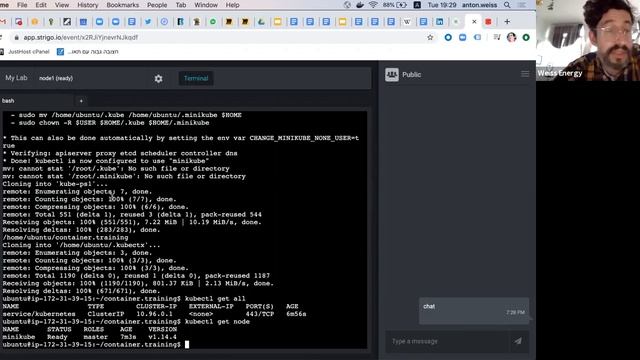Switch to the red recording browser tab
Image resolution: width=640 pixels, height=360 pixels.
[x=488, y=22]
